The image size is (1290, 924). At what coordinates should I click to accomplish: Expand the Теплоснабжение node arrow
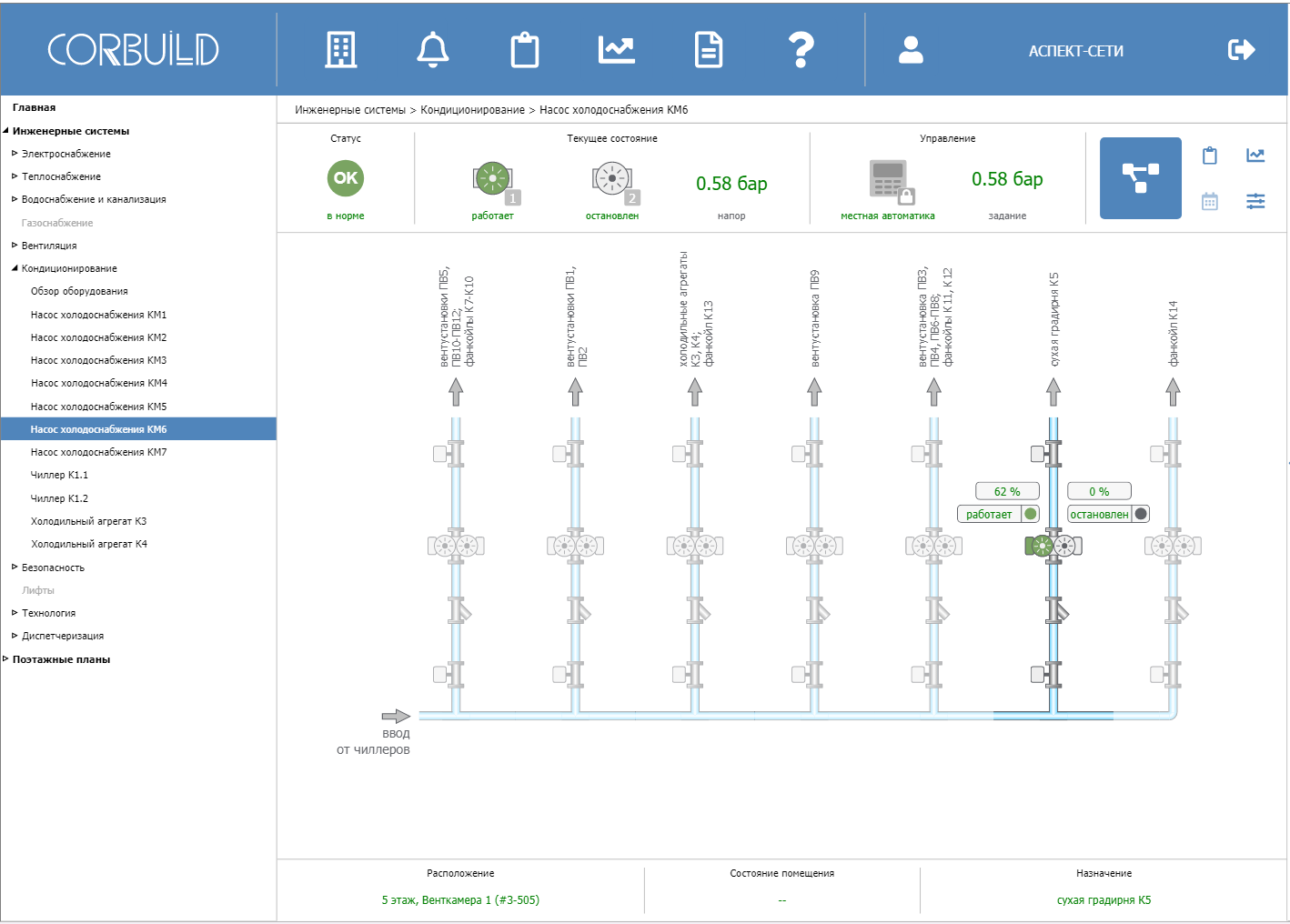(x=15, y=176)
